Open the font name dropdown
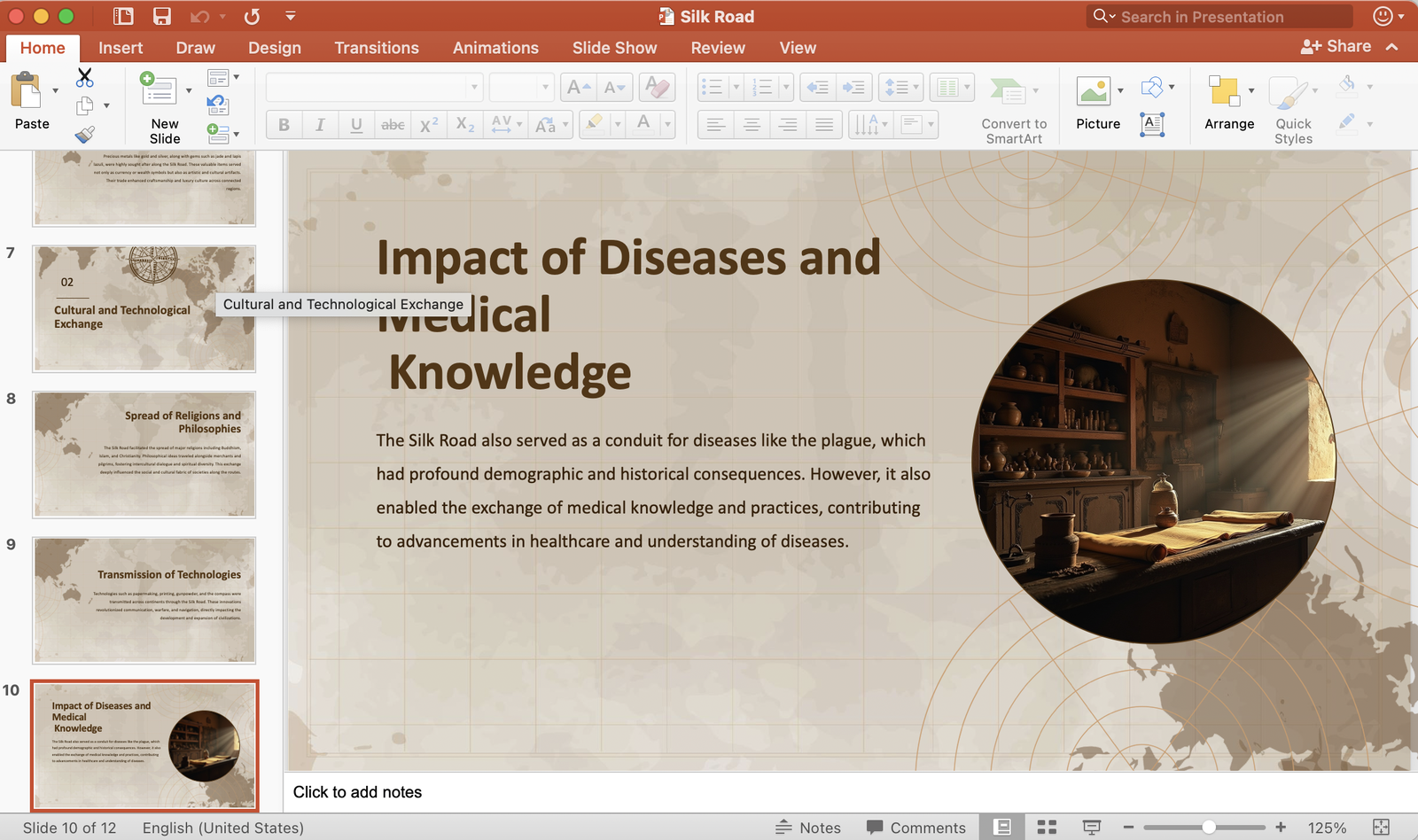The image size is (1418, 840). [474, 87]
